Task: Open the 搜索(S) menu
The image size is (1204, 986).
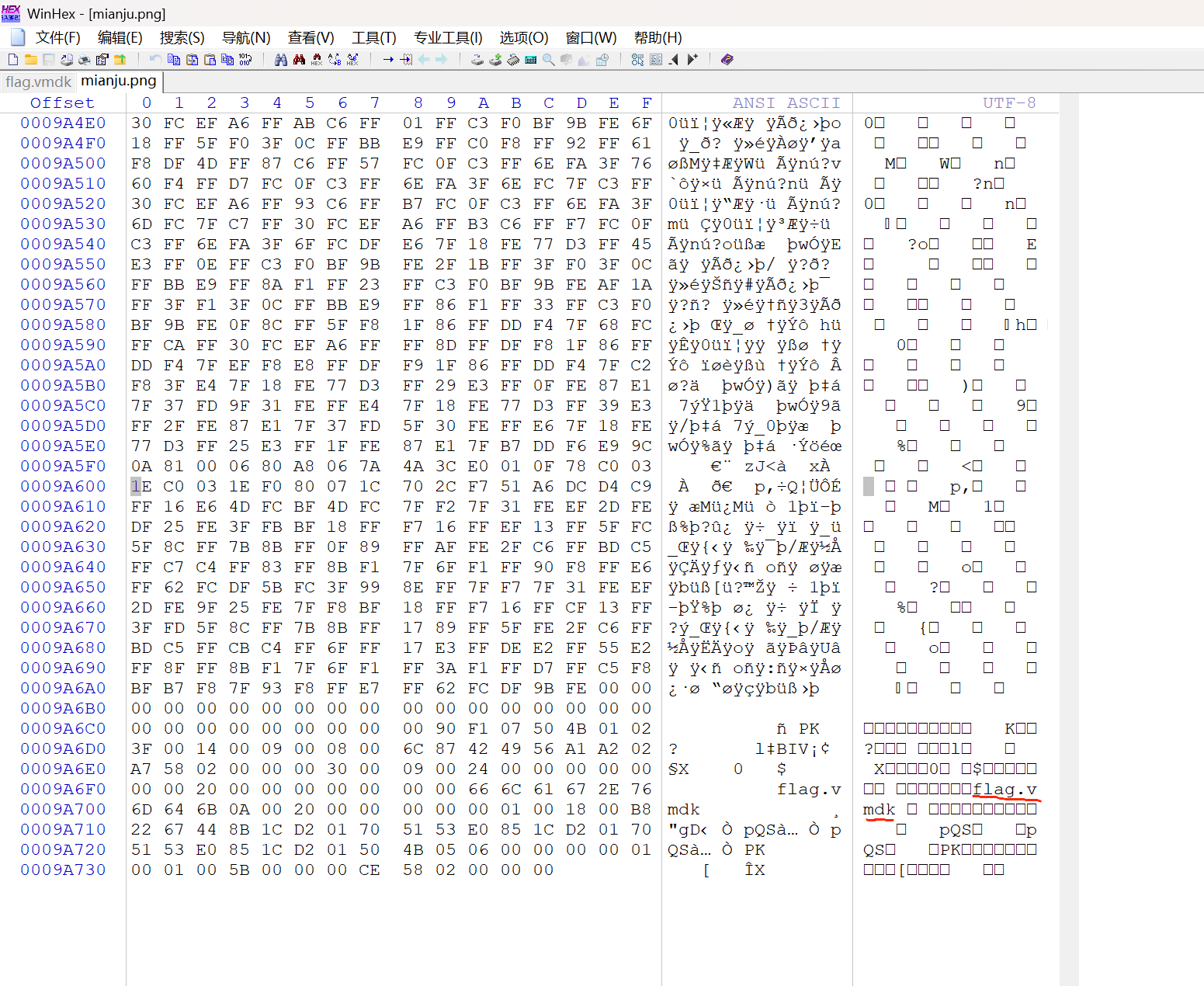Action: click(182, 37)
